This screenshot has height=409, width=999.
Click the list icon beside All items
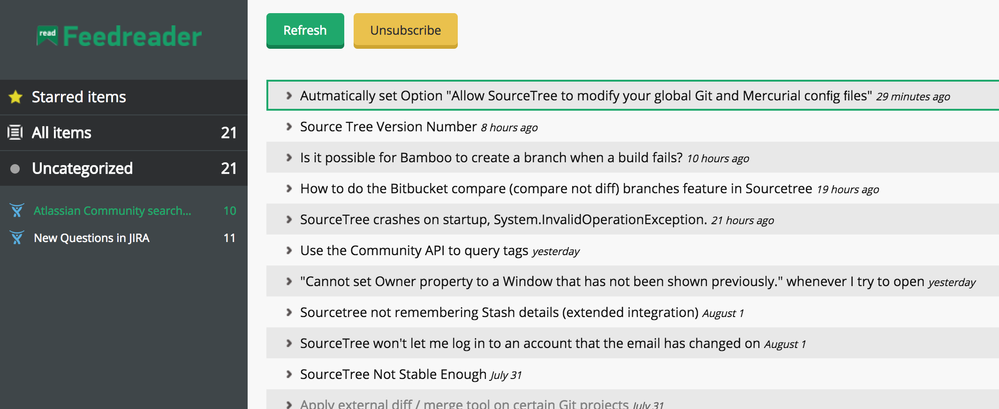click(x=15, y=133)
